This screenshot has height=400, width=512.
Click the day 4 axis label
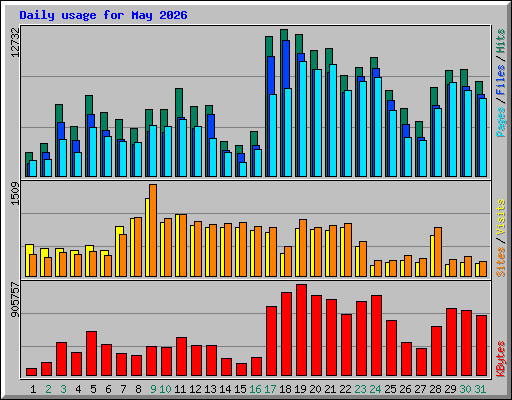[78, 389]
